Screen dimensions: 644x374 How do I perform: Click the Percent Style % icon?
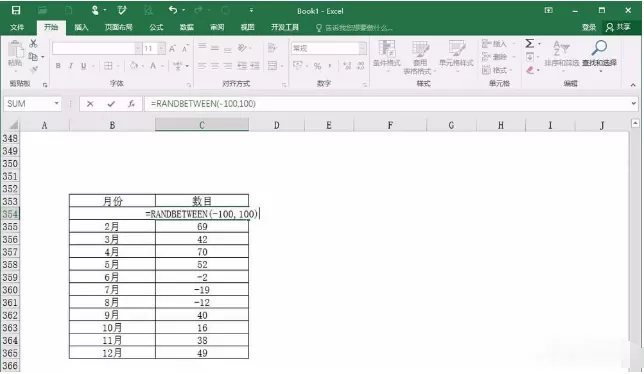(x=317, y=66)
